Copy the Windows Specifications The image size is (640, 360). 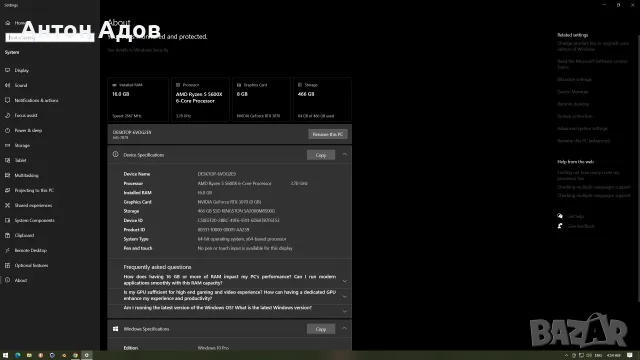pyautogui.click(x=321, y=329)
